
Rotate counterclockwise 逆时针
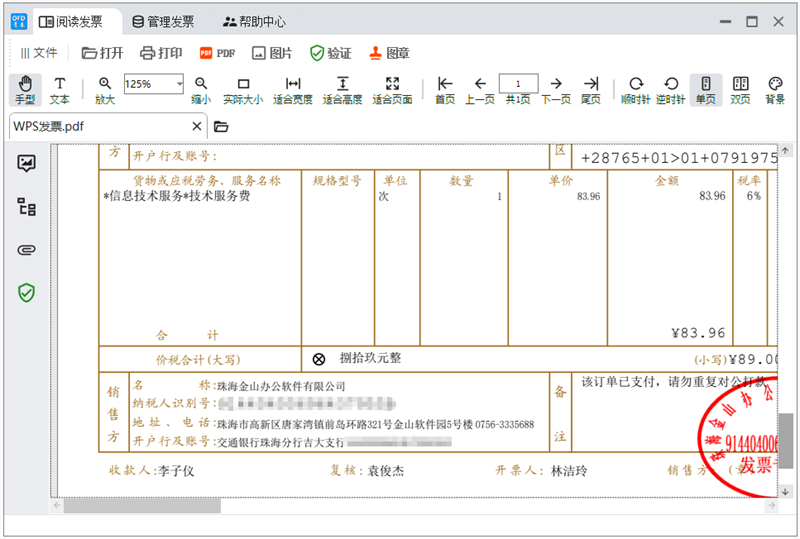(x=671, y=90)
